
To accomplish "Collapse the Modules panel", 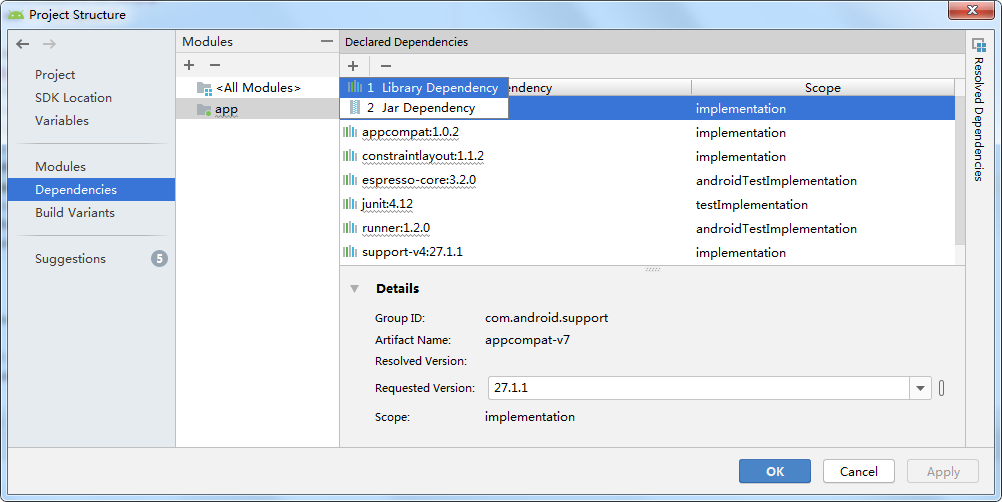I will coord(327,42).
